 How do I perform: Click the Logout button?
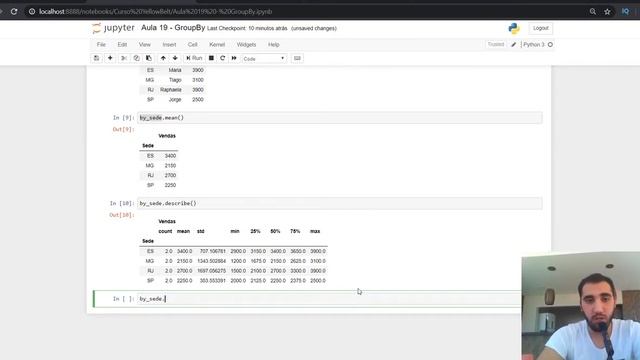(x=540, y=28)
